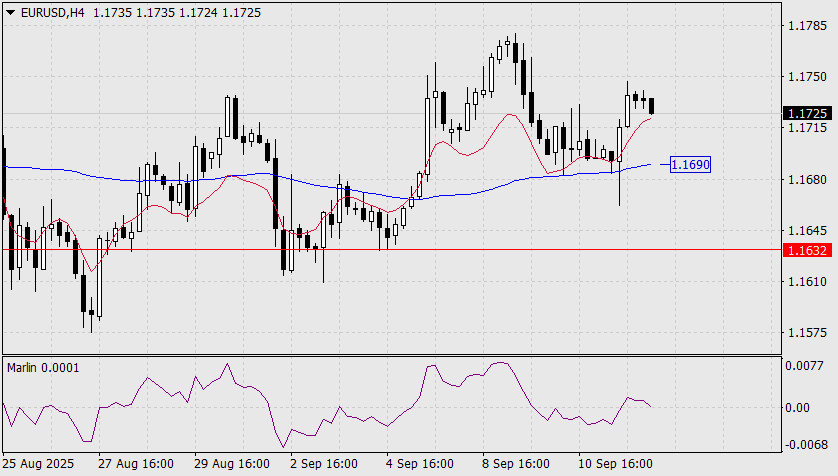This screenshot has height=476, width=838.
Task: Click the 1.1575 price axis value
Action: point(807,333)
